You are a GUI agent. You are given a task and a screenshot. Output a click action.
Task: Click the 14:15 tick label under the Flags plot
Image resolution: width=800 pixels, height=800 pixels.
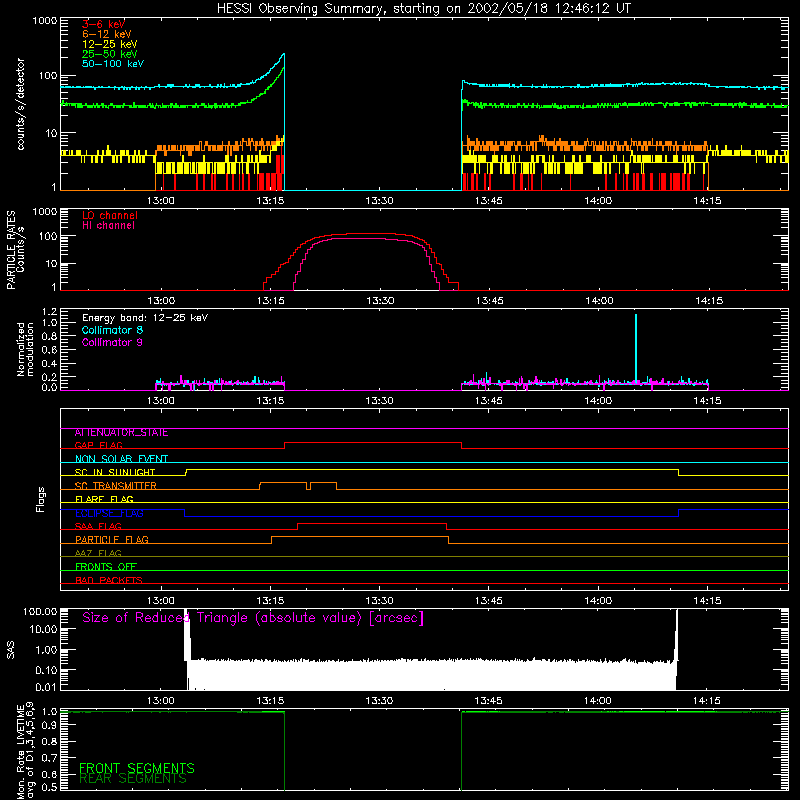pos(707,601)
